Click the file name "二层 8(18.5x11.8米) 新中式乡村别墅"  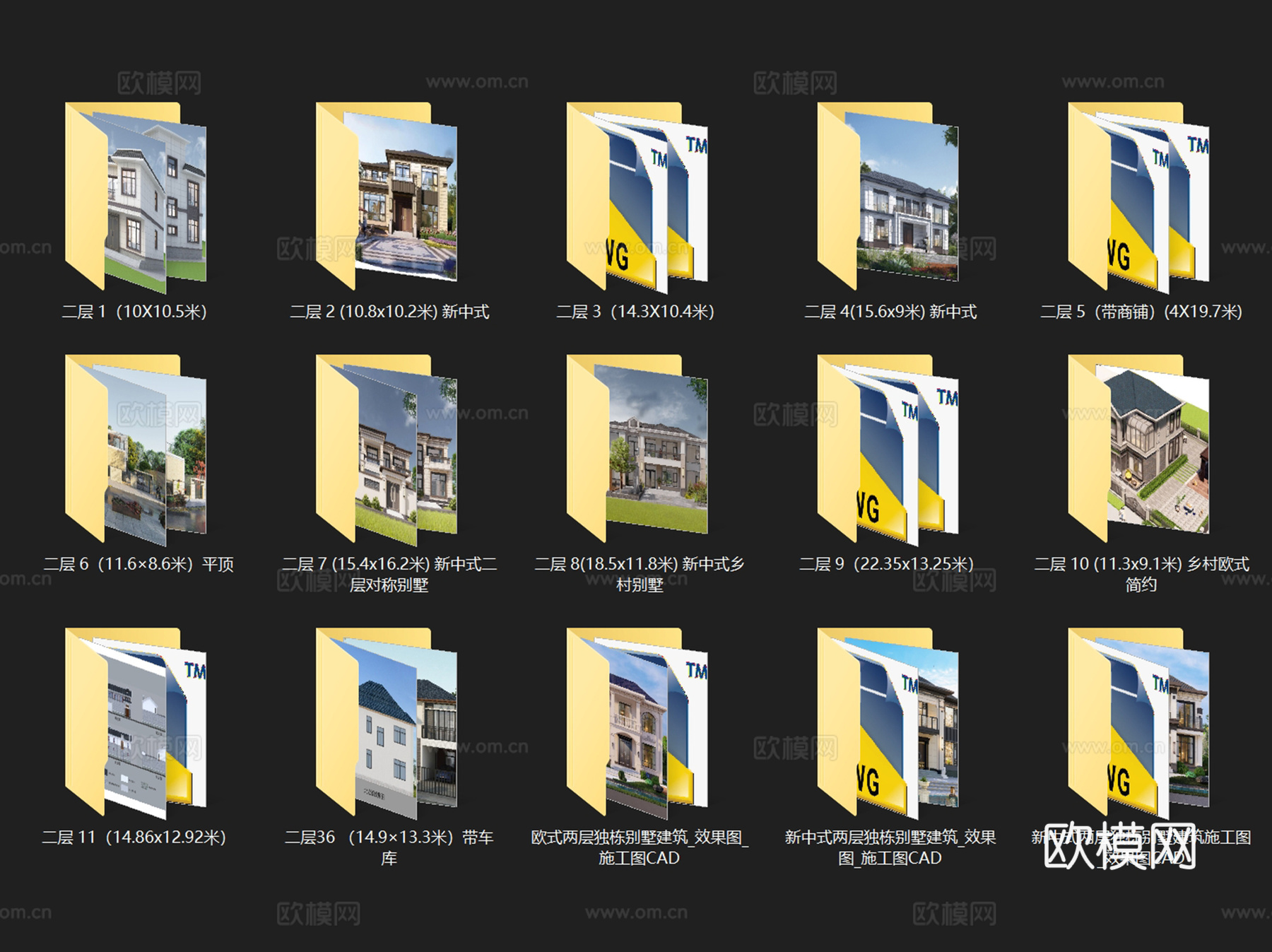click(x=640, y=574)
